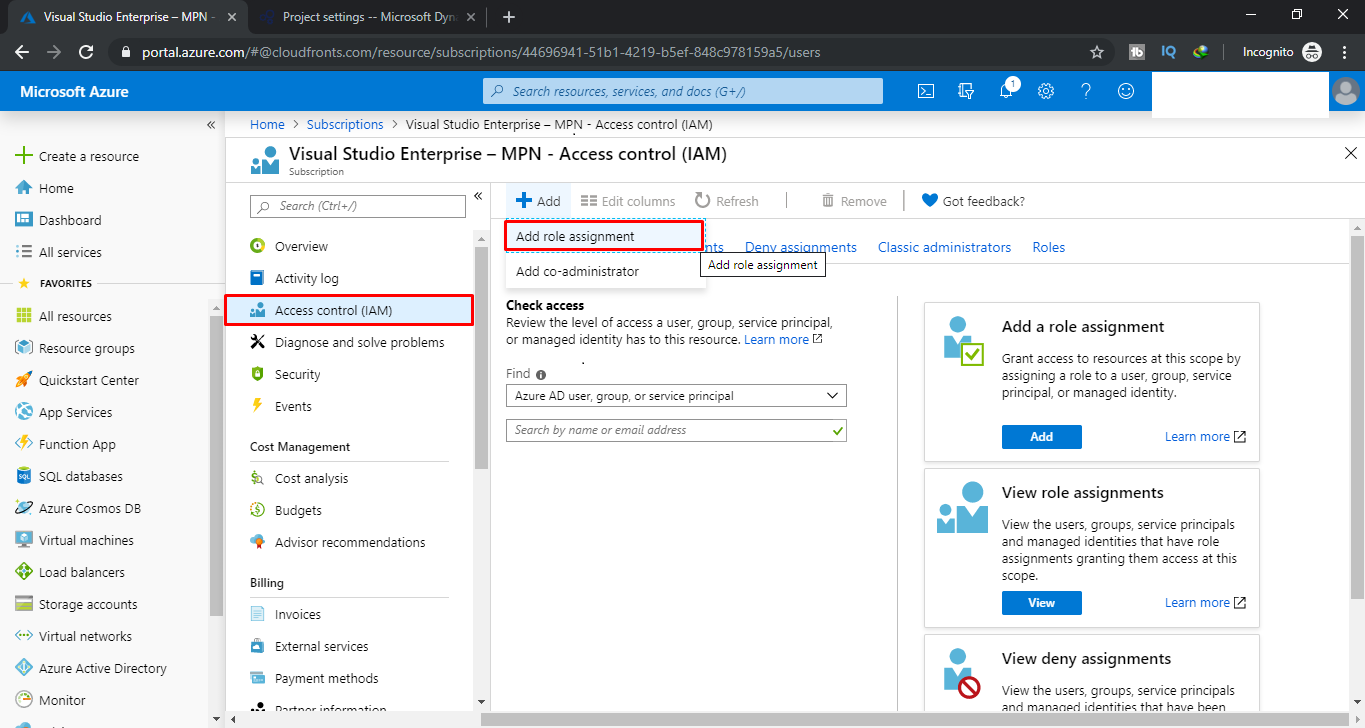This screenshot has height=728, width=1365.
Task: Open Learn more in Add role card
Action: (1205, 437)
